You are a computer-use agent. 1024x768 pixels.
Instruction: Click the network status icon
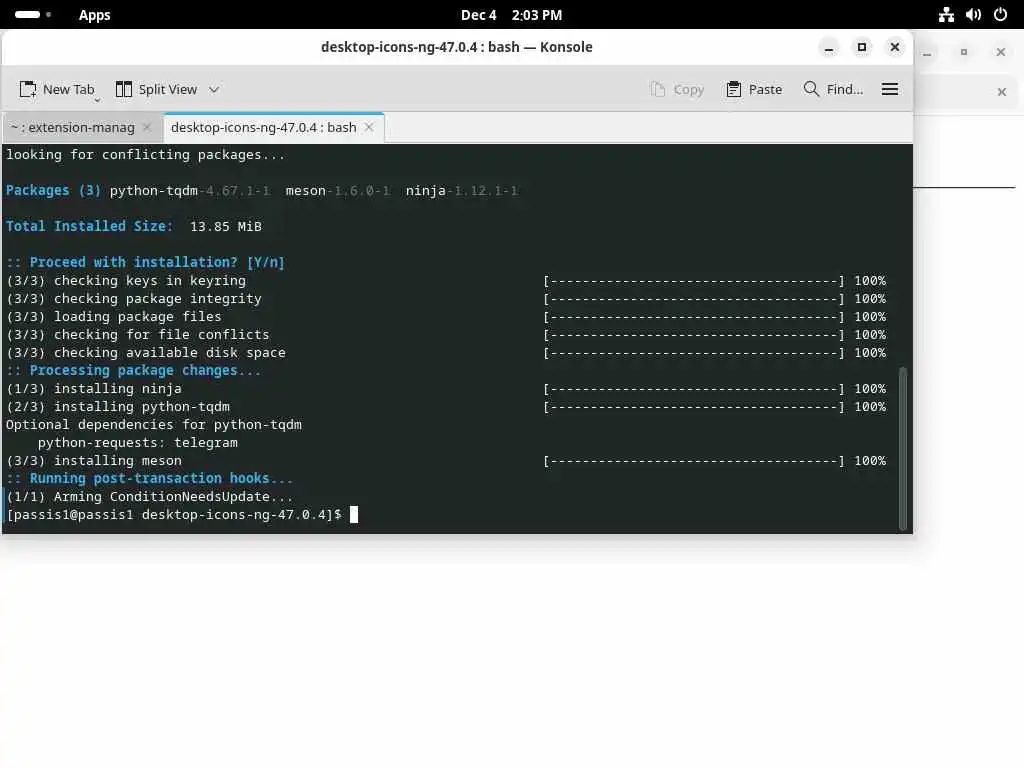point(946,14)
